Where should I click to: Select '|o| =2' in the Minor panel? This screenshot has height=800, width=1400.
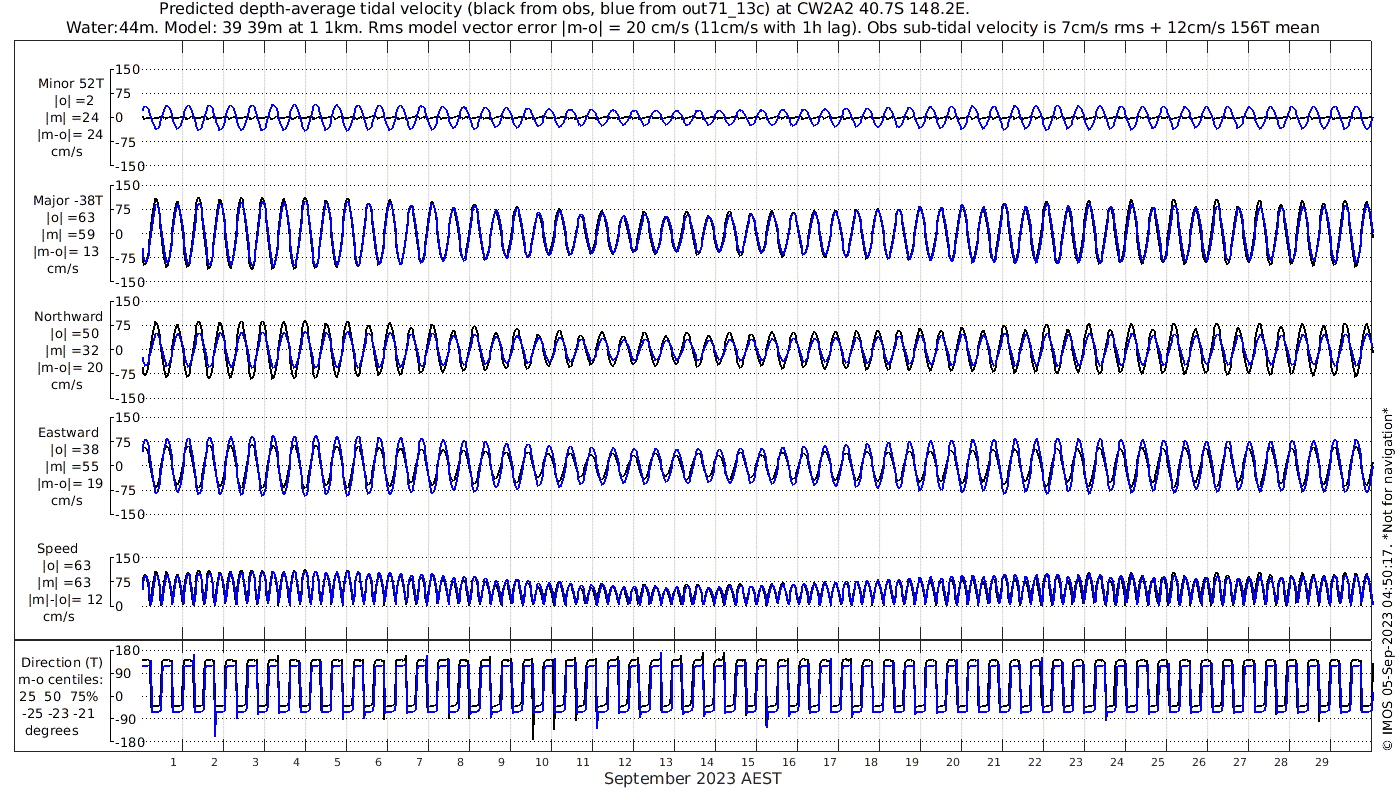(x=74, y=101)
